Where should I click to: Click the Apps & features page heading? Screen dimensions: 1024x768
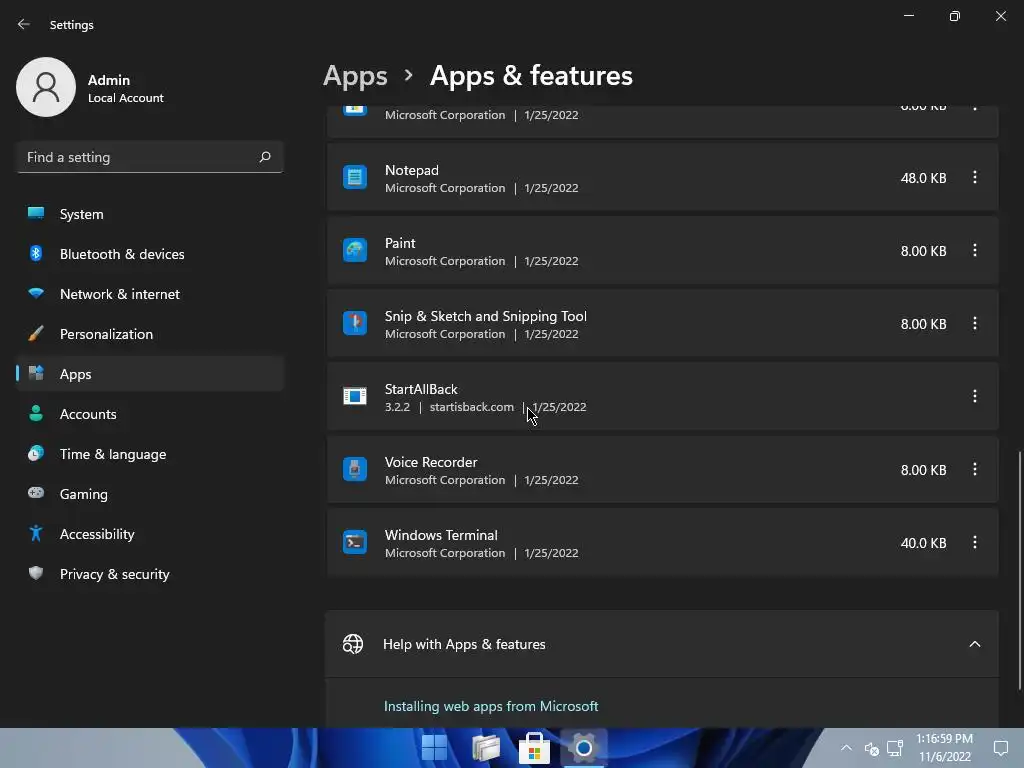tap(531, 76)
